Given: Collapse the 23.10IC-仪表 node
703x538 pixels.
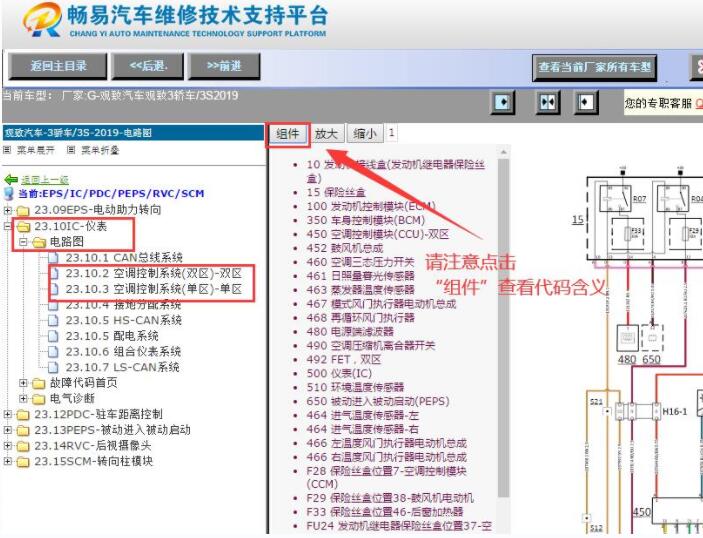Looking at the screenshot, I should pyautogui.click(x=8, y=226).
